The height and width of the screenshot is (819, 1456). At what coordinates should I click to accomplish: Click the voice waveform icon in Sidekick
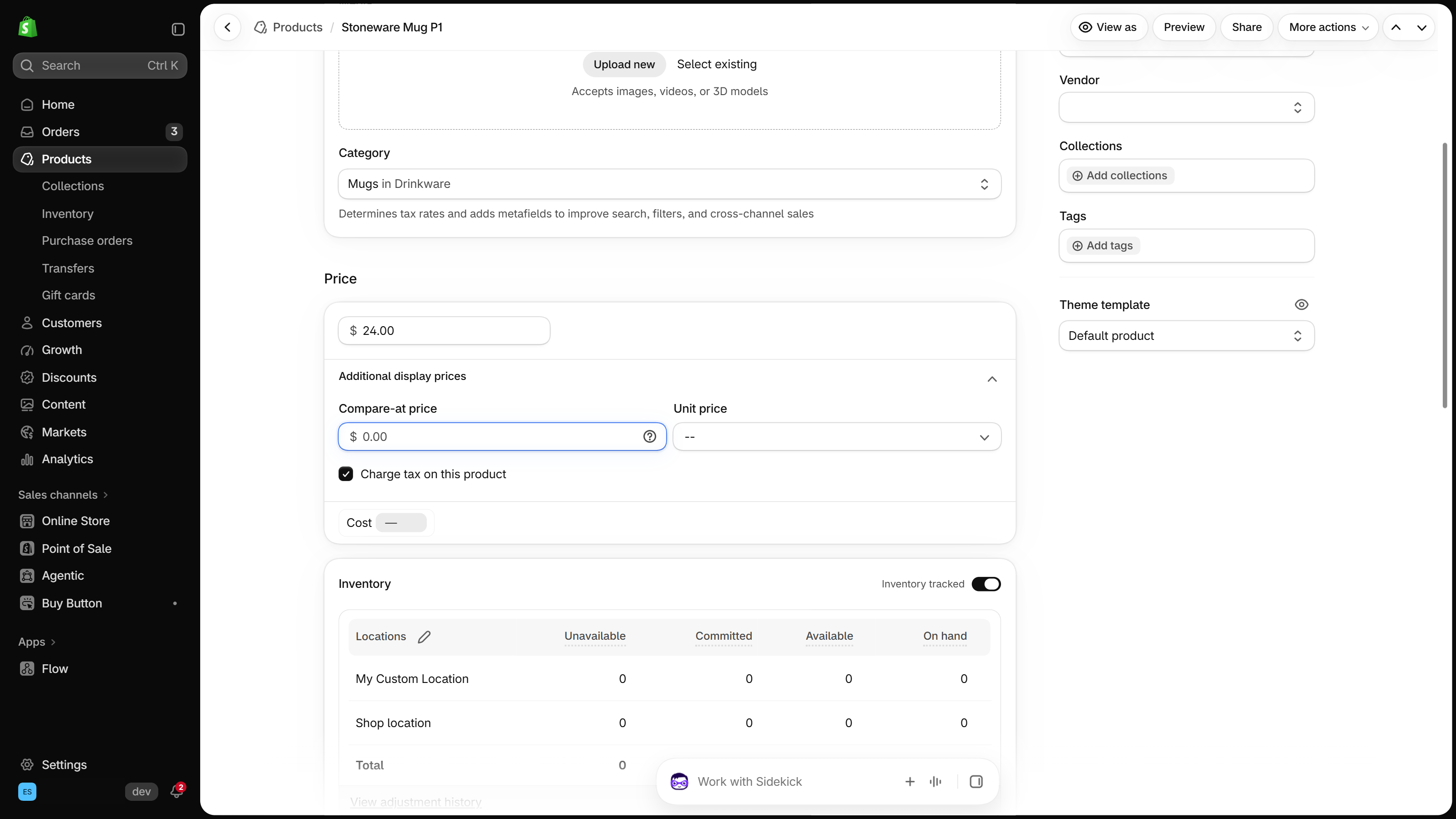pos(935,782)
